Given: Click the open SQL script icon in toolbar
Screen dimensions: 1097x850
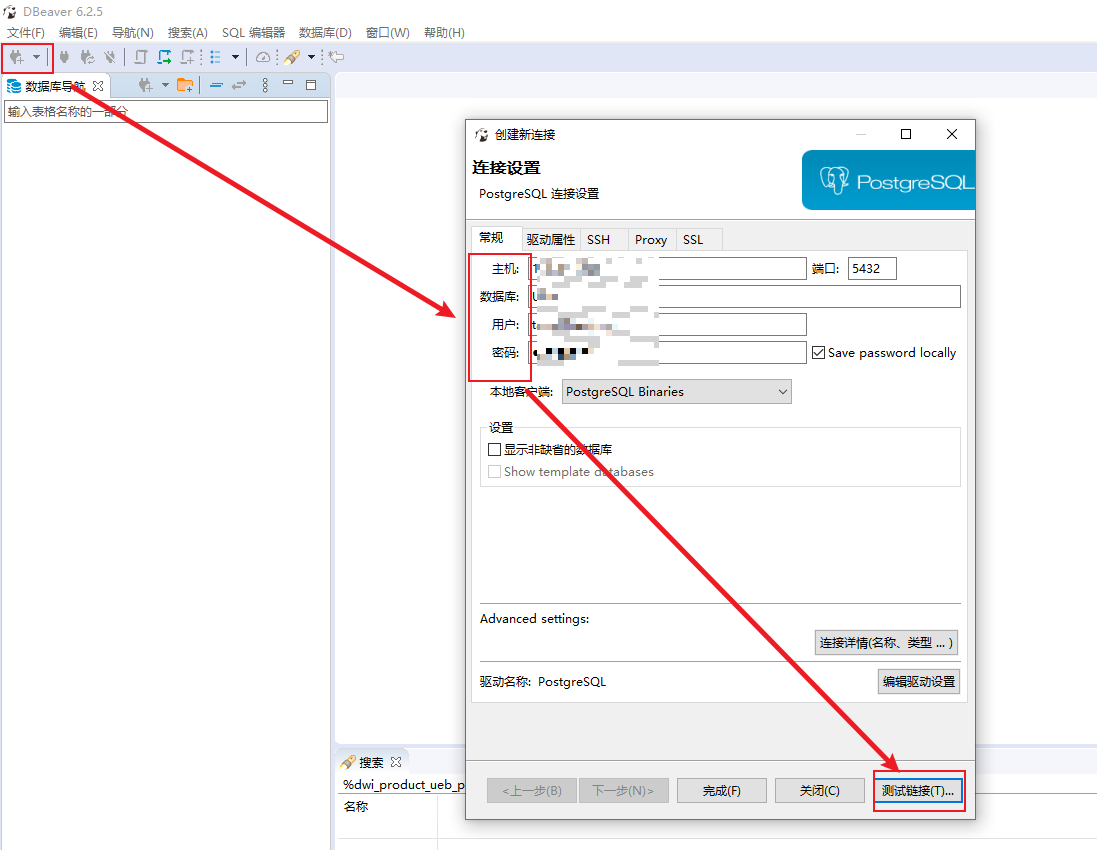Looking at the screenshot, I should (141, 58).
